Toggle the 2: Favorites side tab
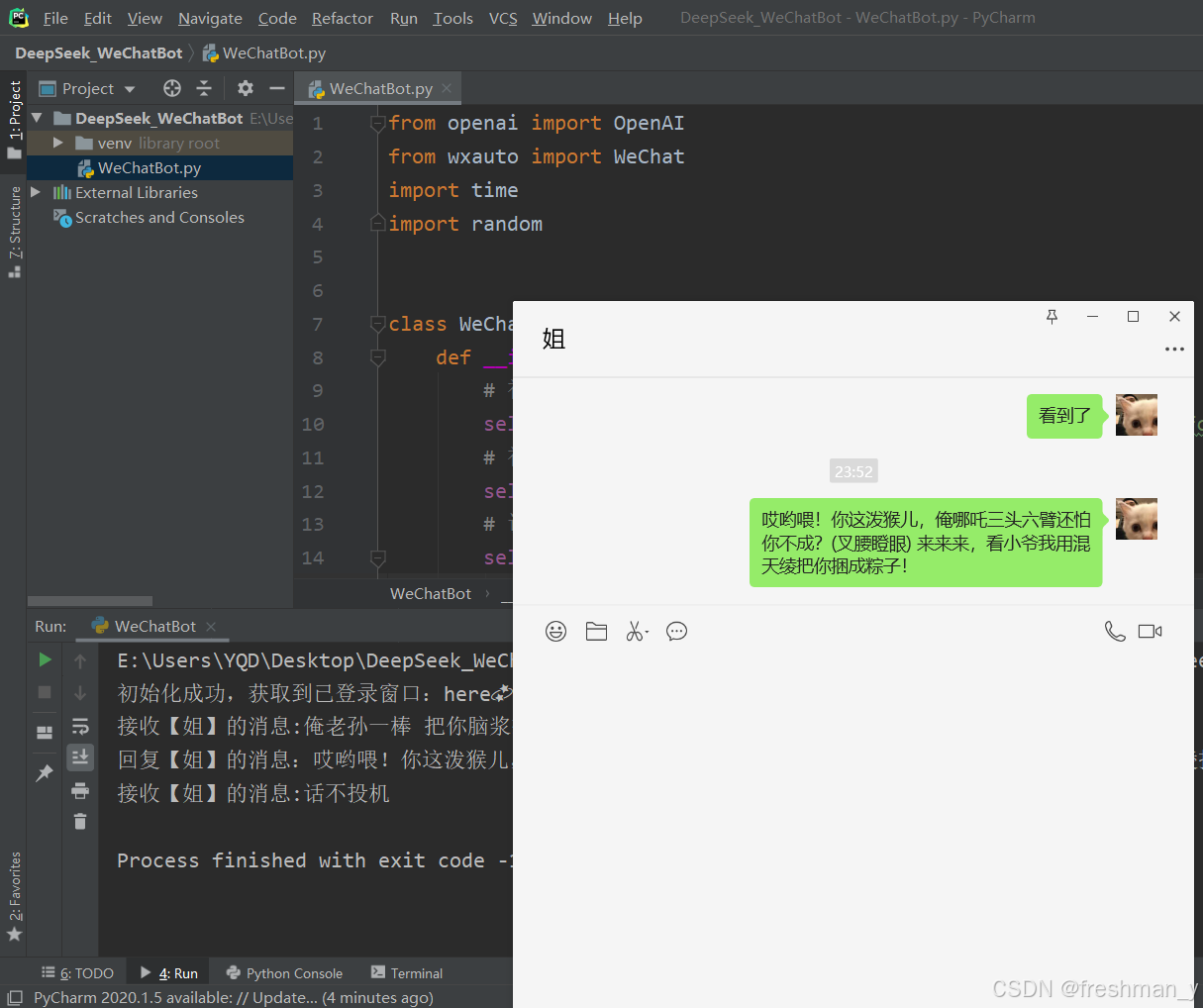Image resolution: width=1203 pixels, height=1008 pixels. click(14, 895)
